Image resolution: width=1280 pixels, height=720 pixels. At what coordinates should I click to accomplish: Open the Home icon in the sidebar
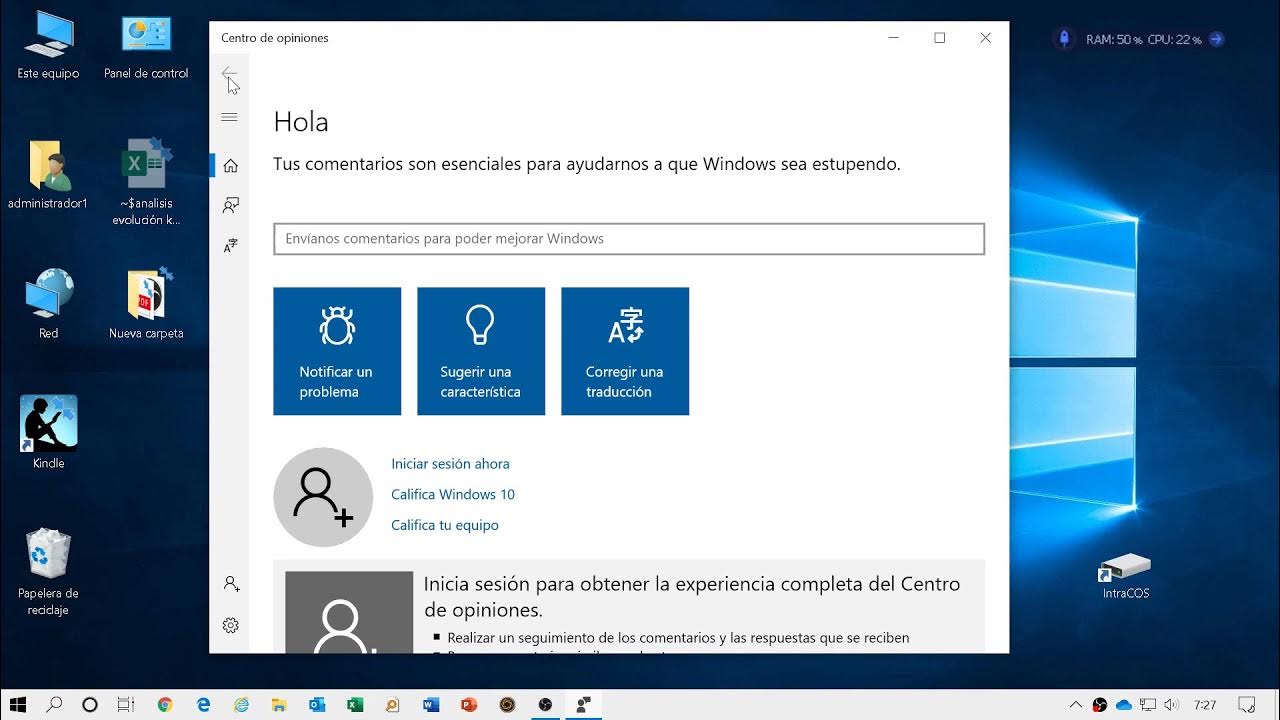click(x=230, y=167)
